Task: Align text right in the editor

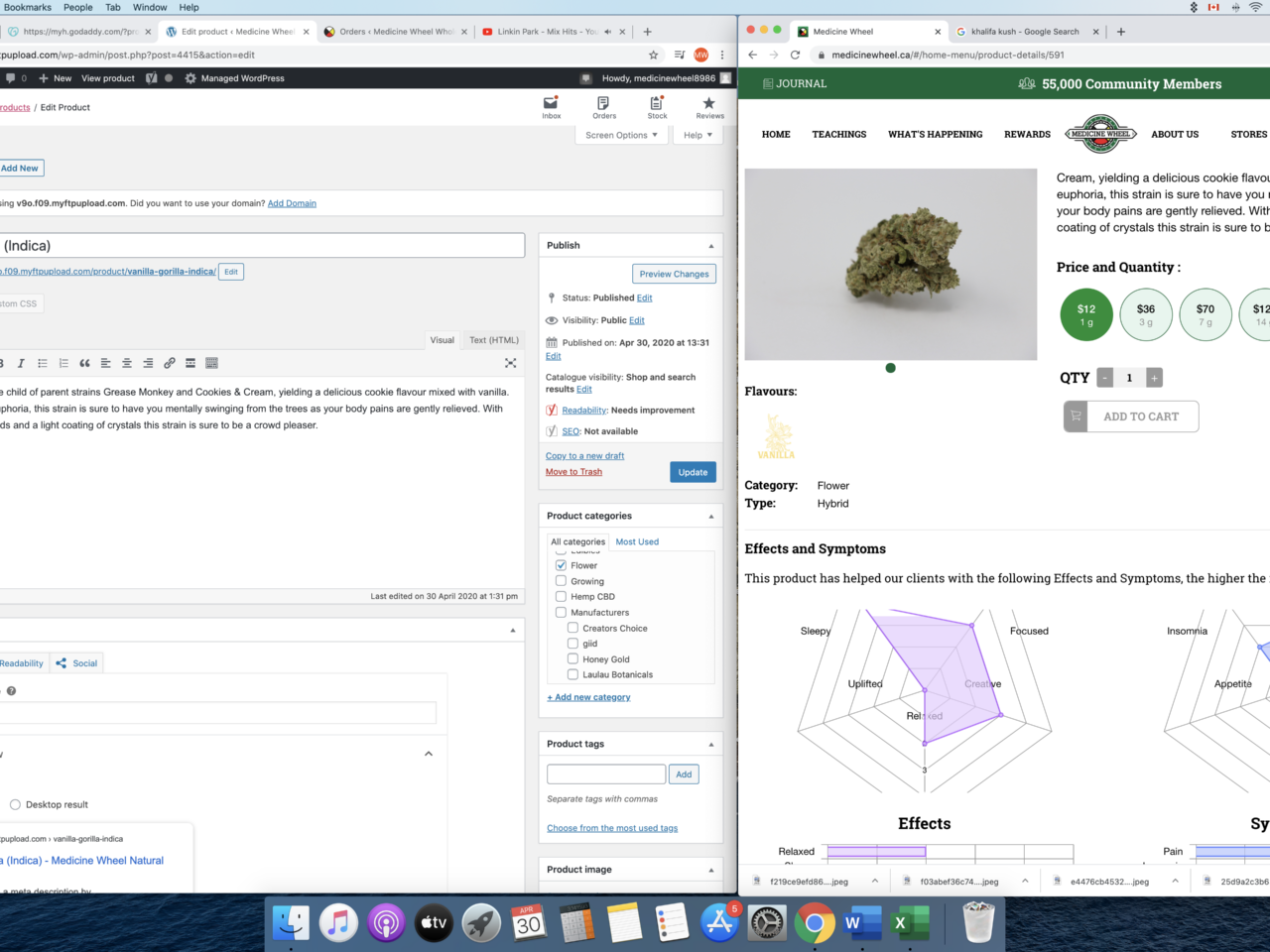Action: 148,364
